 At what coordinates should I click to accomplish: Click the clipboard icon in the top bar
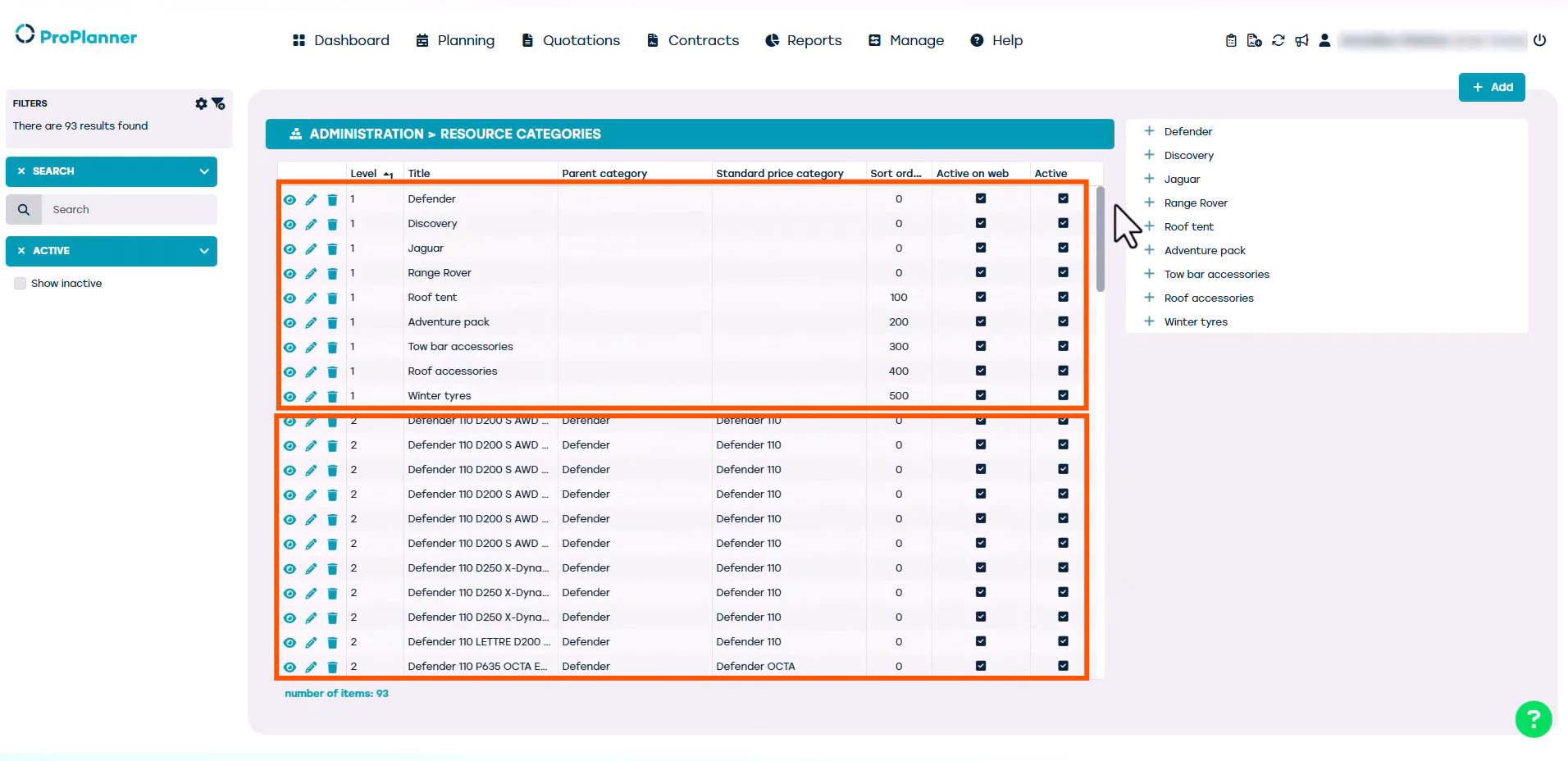1231,40
